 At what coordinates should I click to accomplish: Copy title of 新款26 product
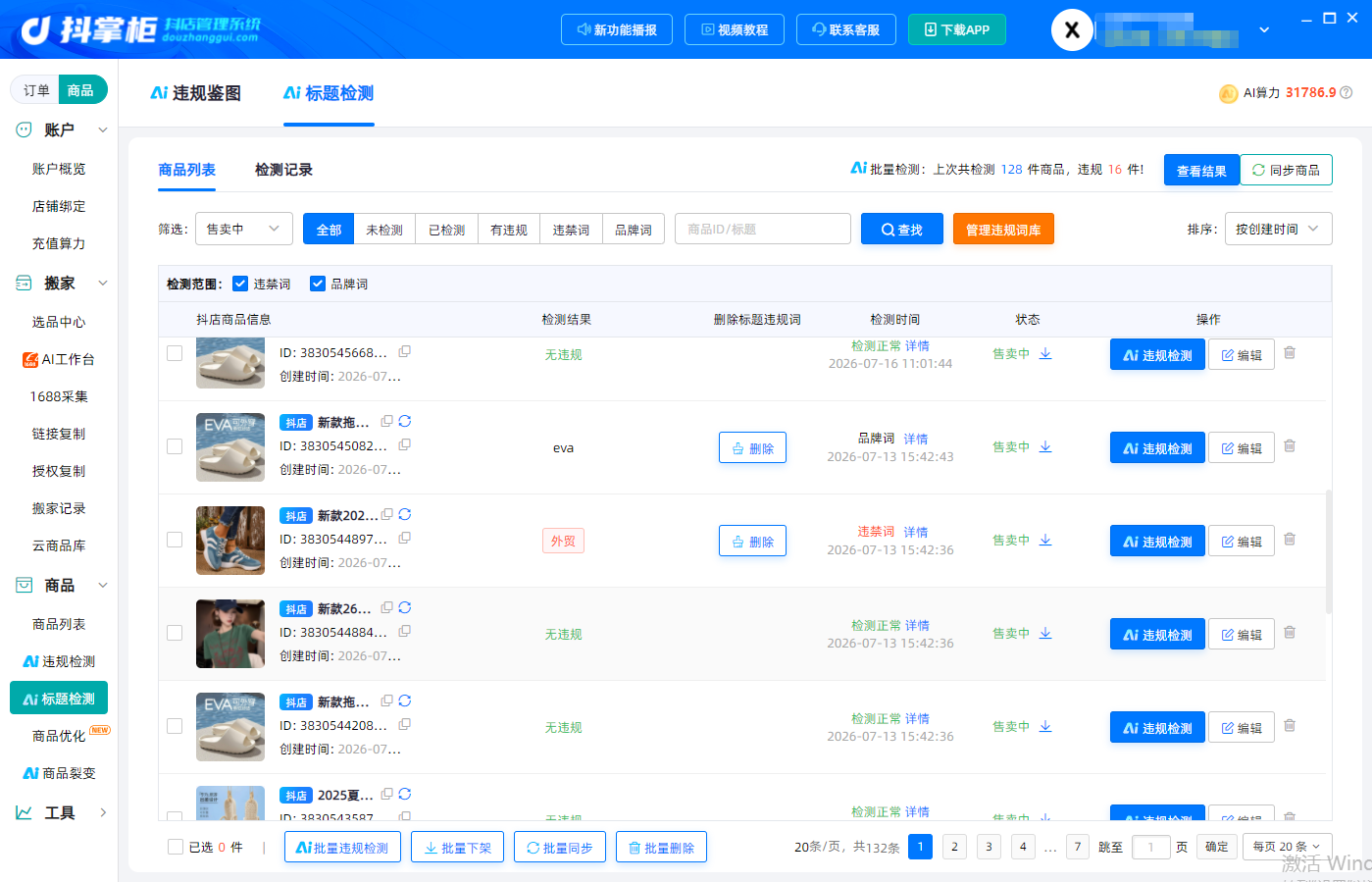tap(387, 607)
